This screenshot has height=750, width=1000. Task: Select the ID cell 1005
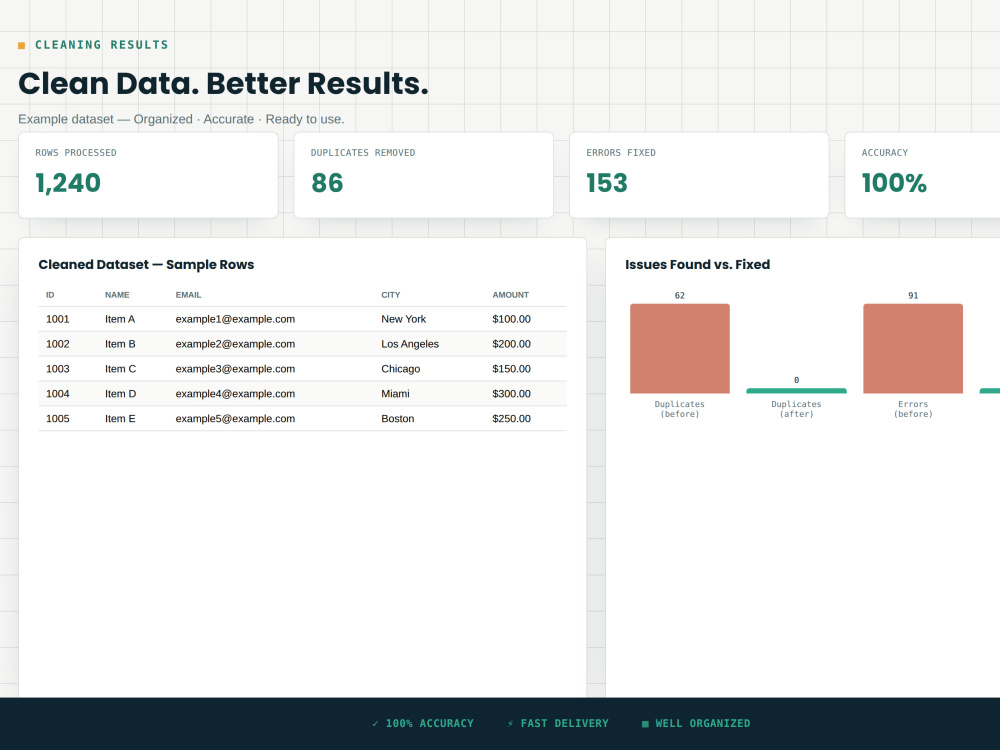pos(58,418)
